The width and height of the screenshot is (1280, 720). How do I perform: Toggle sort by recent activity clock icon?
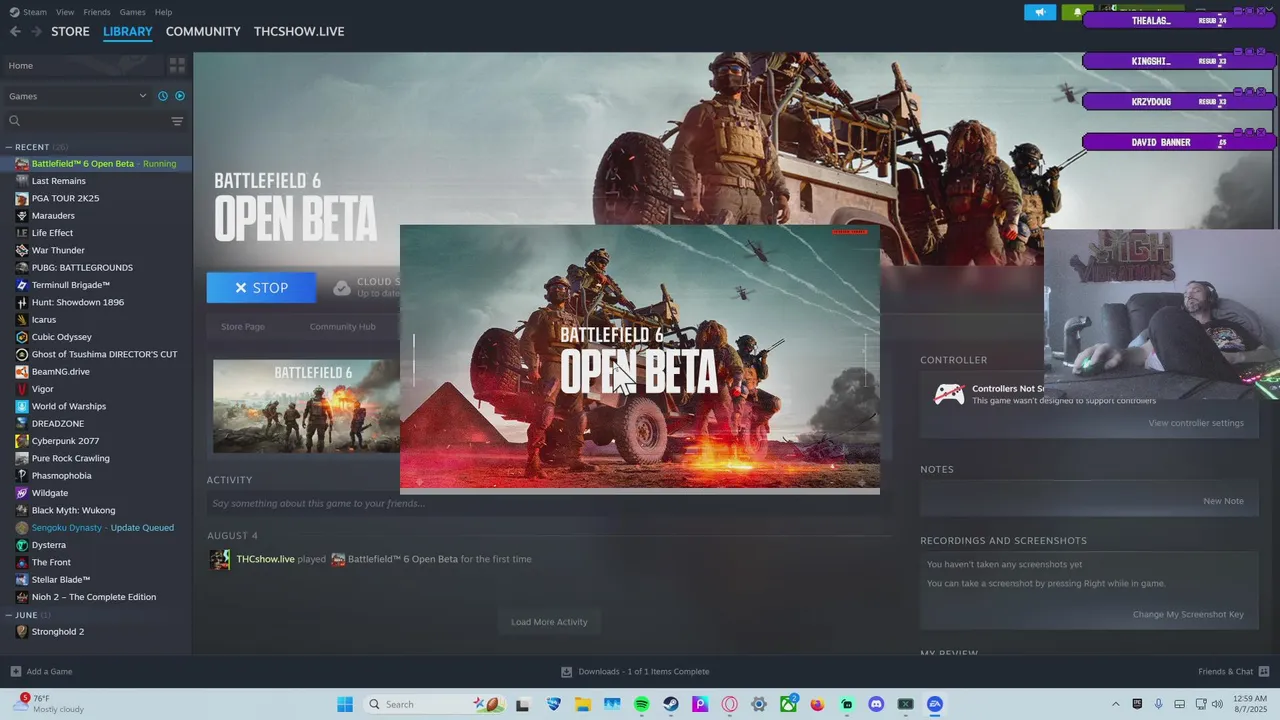(163, 96)
